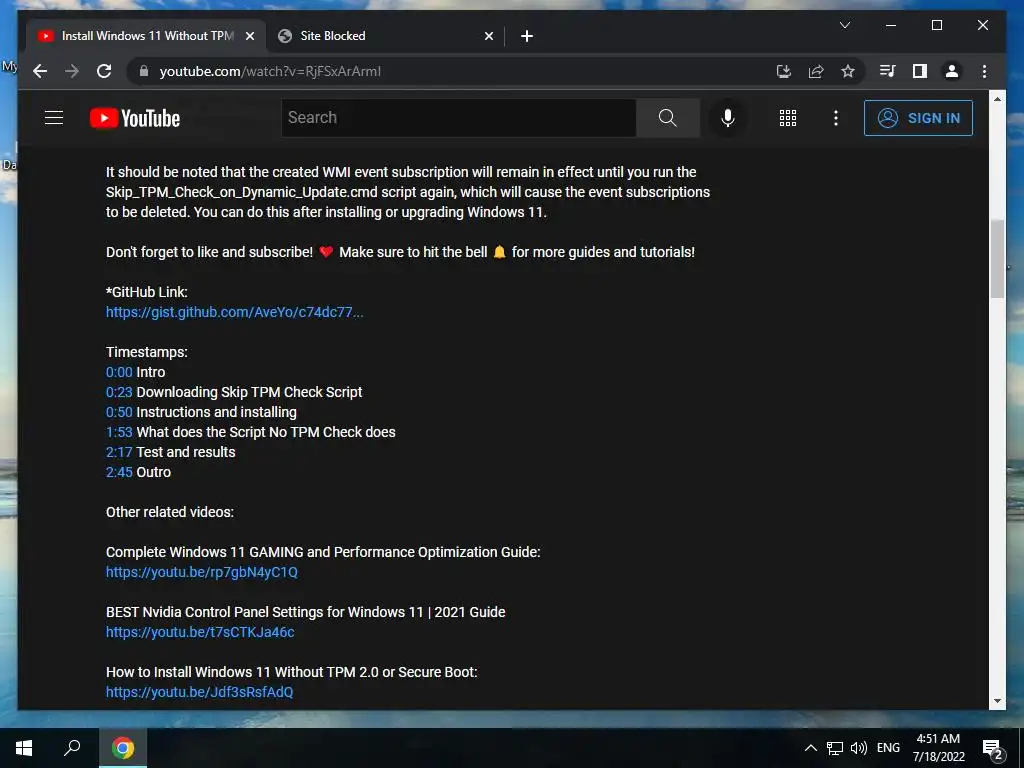Click the address bar URL text

pyautogui.click(x=270, y=71)
